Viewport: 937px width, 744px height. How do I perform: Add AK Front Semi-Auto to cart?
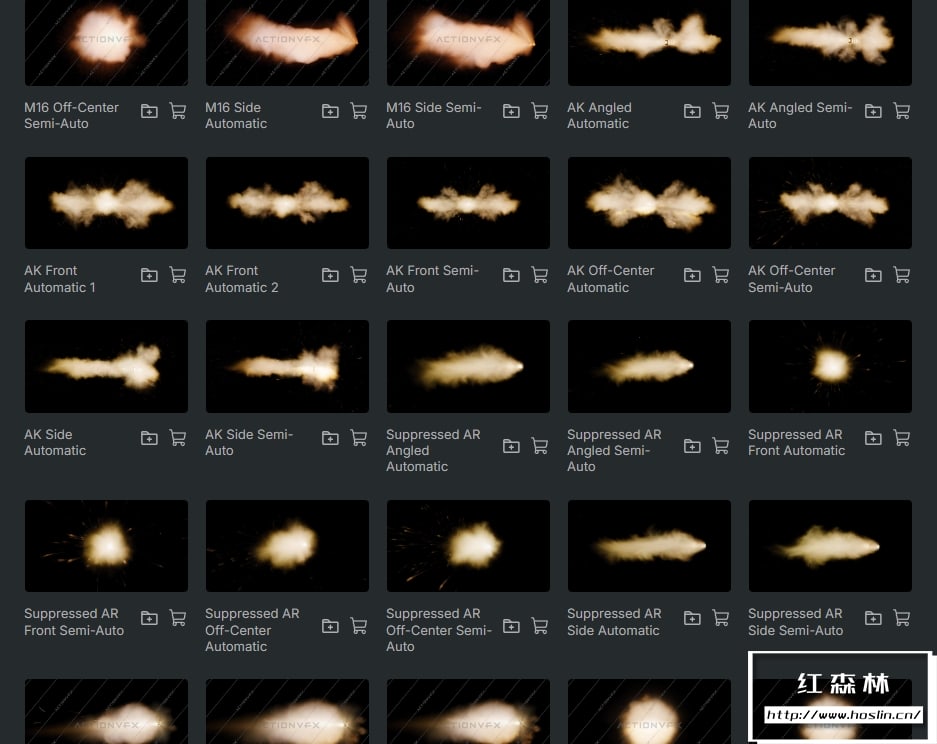coord(540,275)
